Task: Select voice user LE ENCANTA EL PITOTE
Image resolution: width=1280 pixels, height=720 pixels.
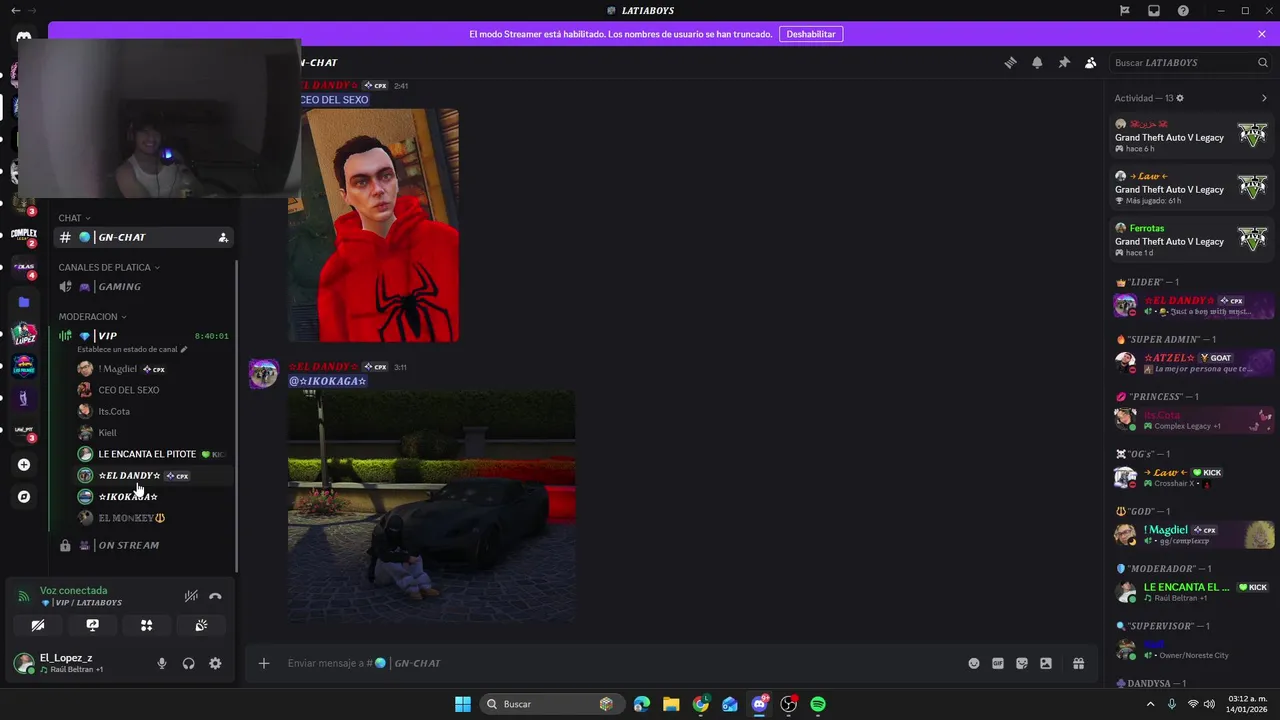Action: click(155, 454)
